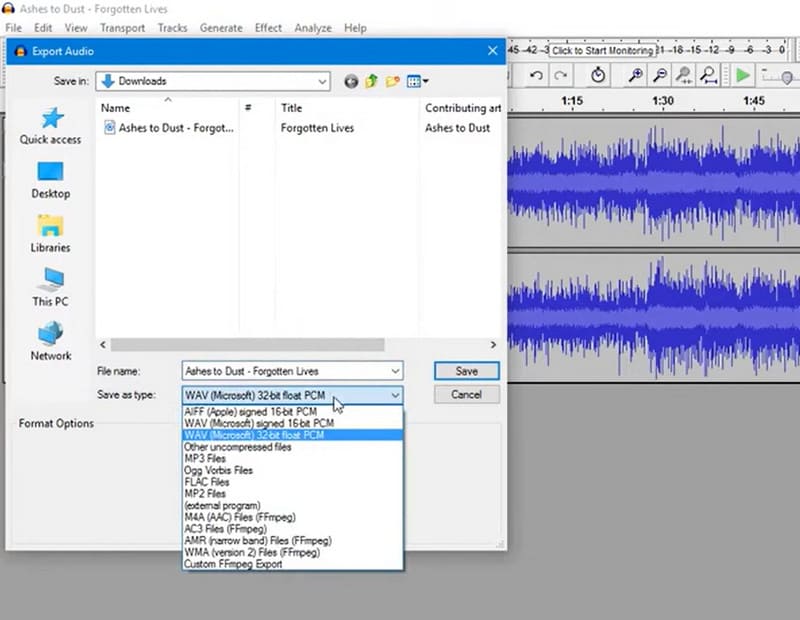
Task: Select the Zoom In tool
Action: pyautogui.click(x=636, y=75)
